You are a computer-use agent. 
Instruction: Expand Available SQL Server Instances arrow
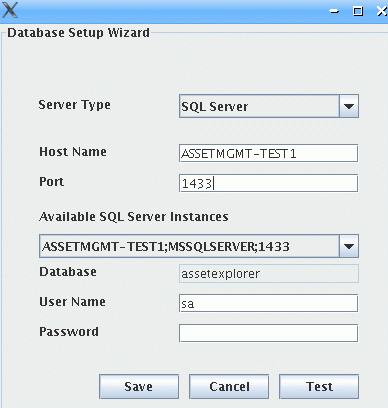click(349, 246)
